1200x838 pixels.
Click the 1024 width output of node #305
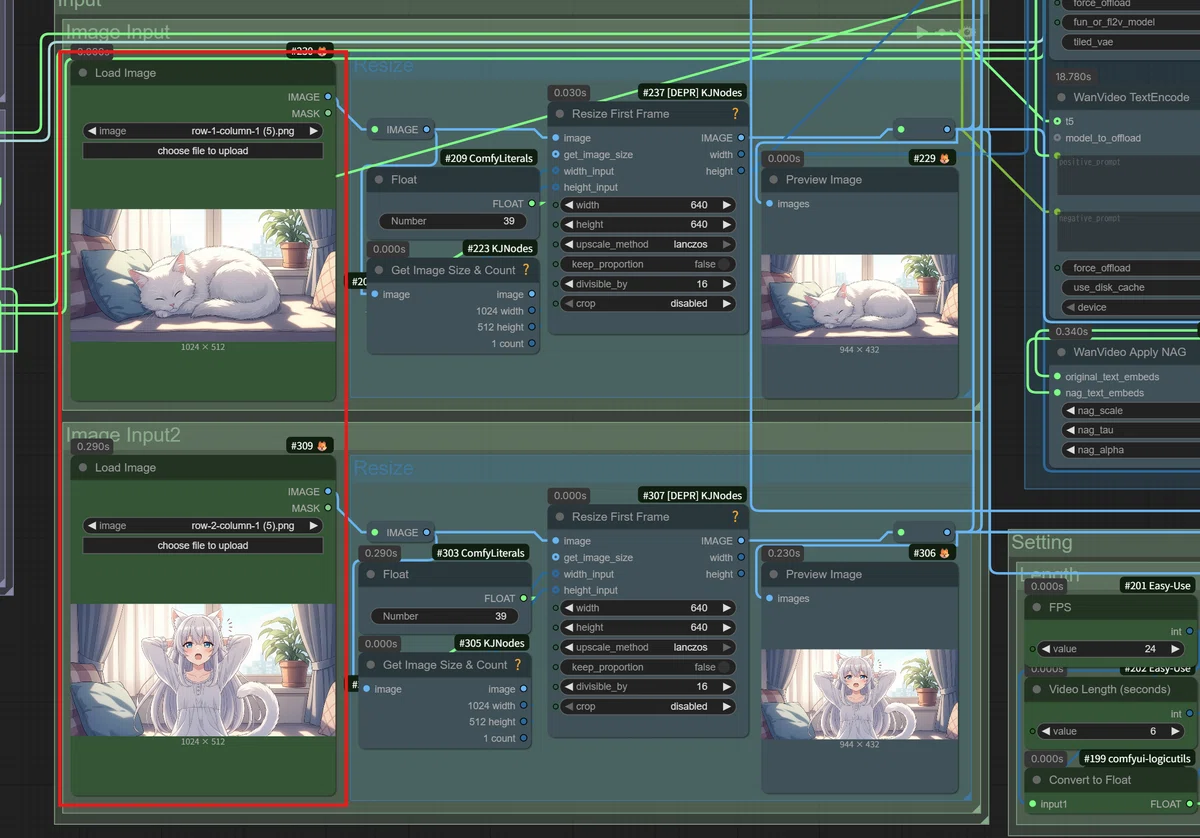(x=524, y=705)
